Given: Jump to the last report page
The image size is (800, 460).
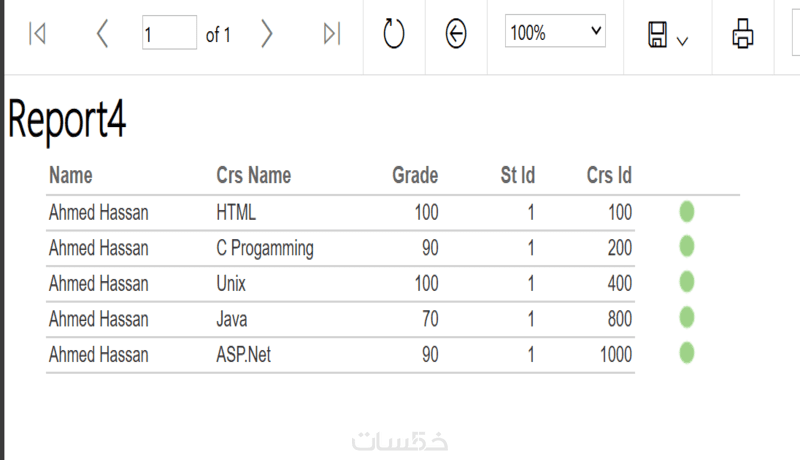Looking at the screenshot, I should 332,34.
